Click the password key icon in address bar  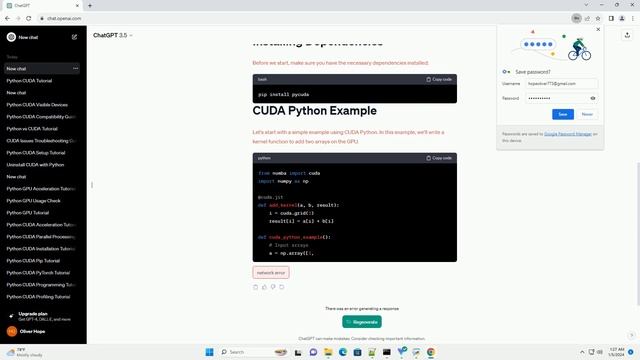(576, 18)
